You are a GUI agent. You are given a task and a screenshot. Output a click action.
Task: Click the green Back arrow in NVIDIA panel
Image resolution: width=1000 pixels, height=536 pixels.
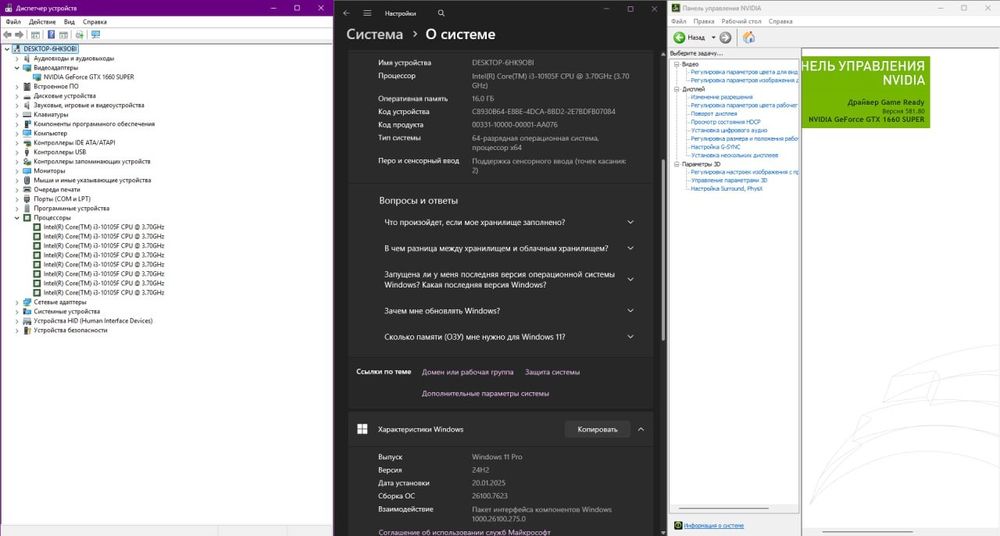(x=680, y=38)
